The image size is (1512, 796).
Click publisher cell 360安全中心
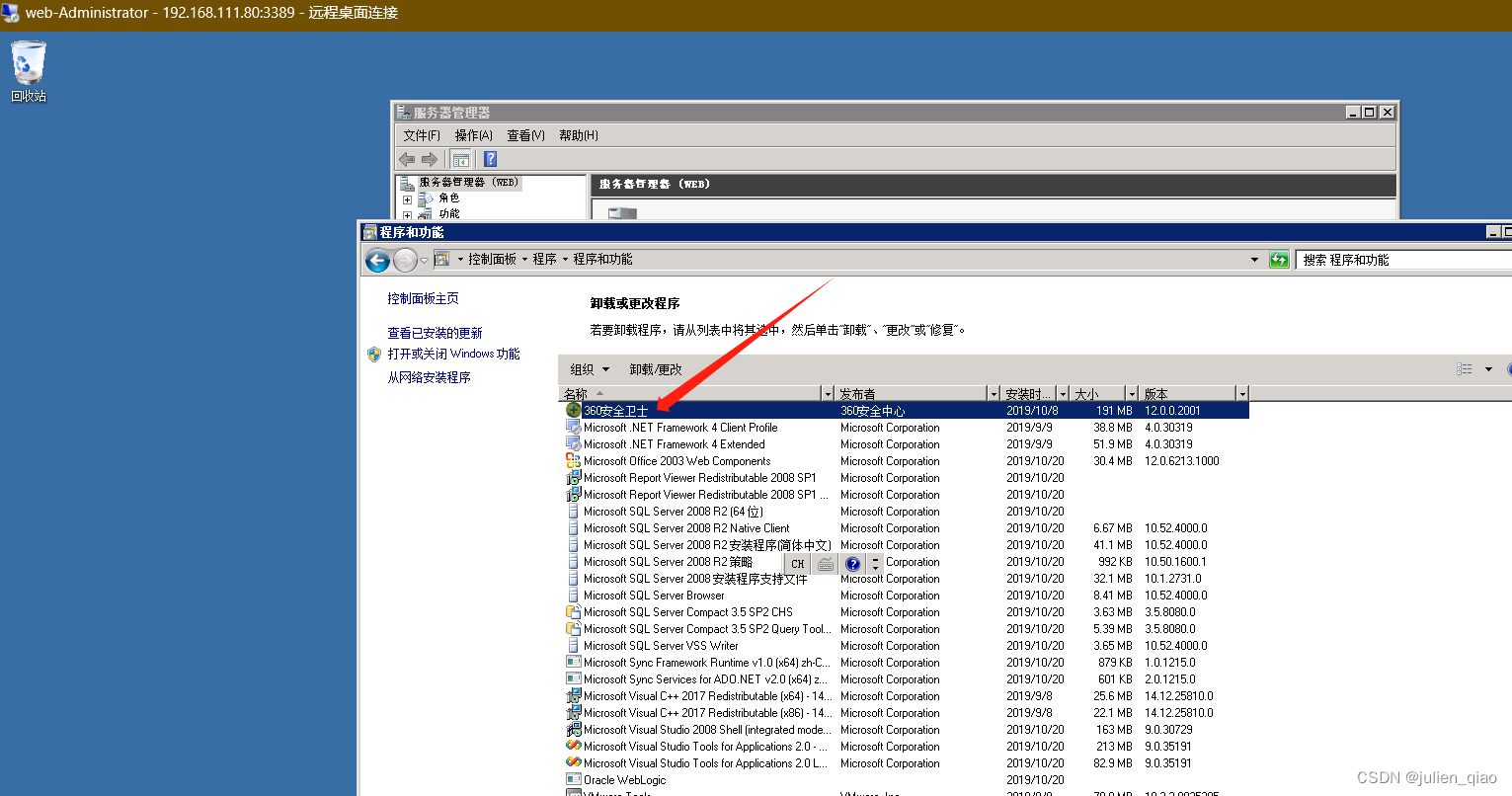point(872,410)
